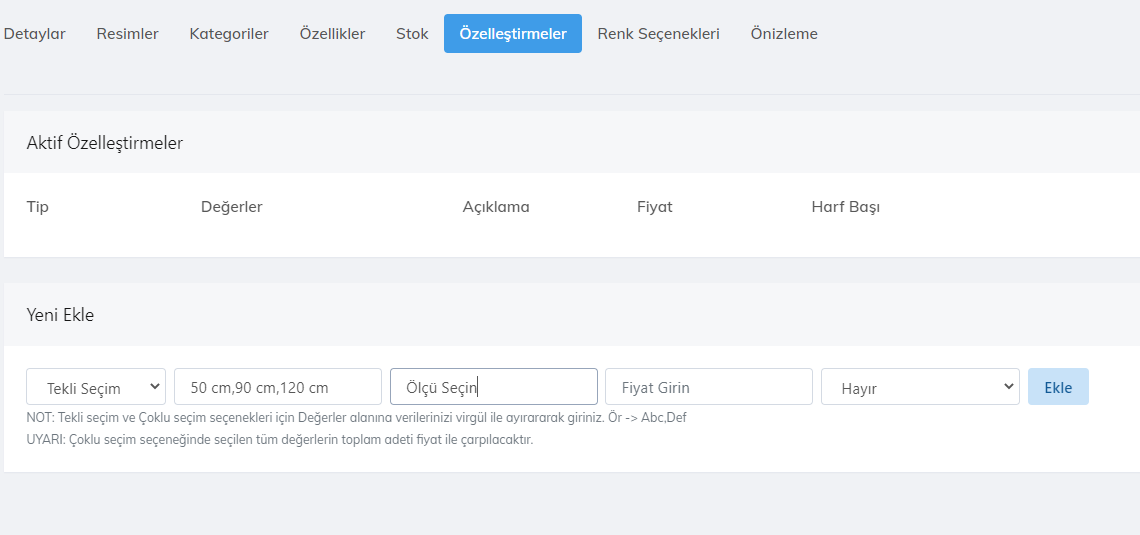Click the Tip column header

(x=38, y=207)
